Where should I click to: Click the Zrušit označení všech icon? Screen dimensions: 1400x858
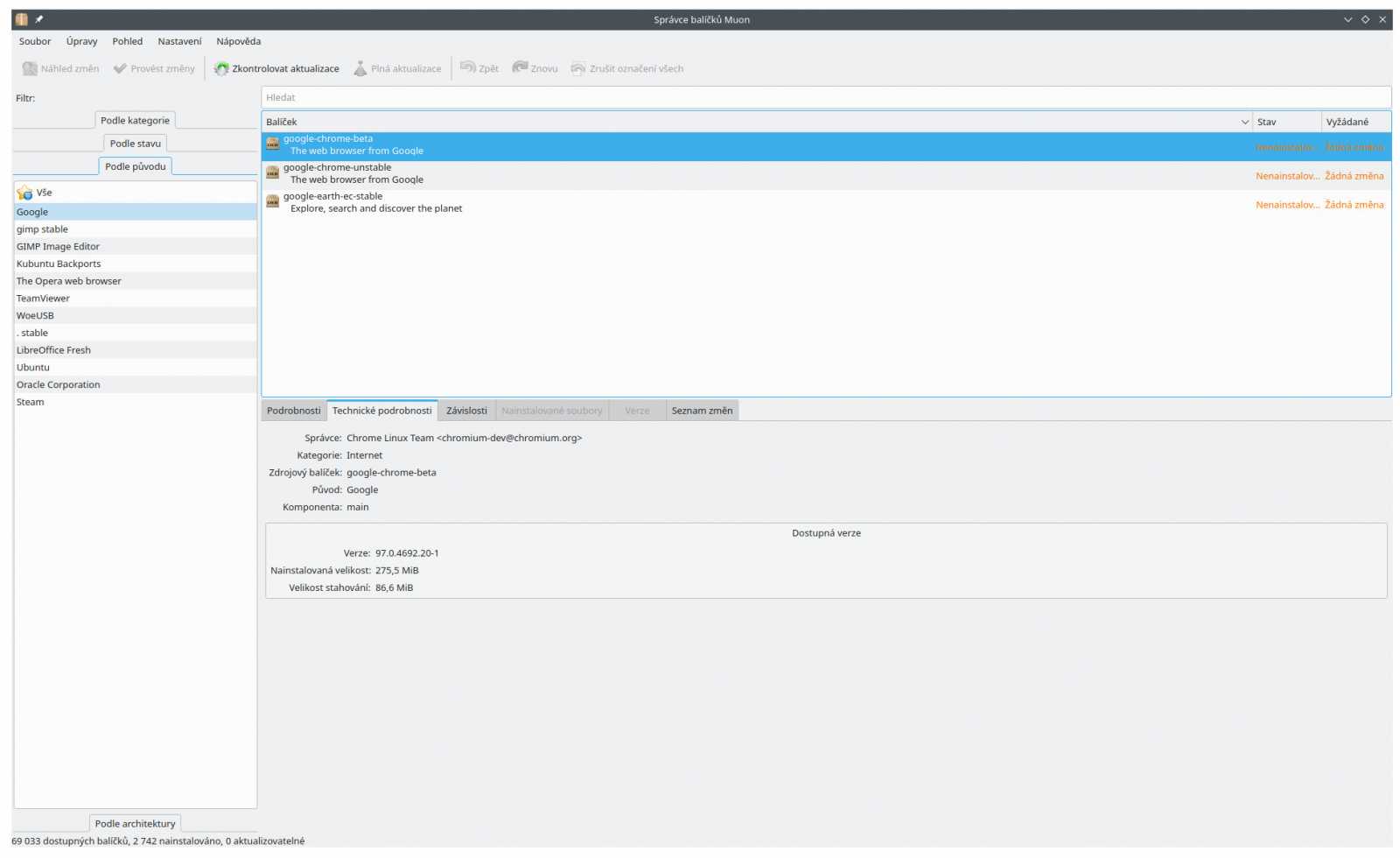point(577,68)
